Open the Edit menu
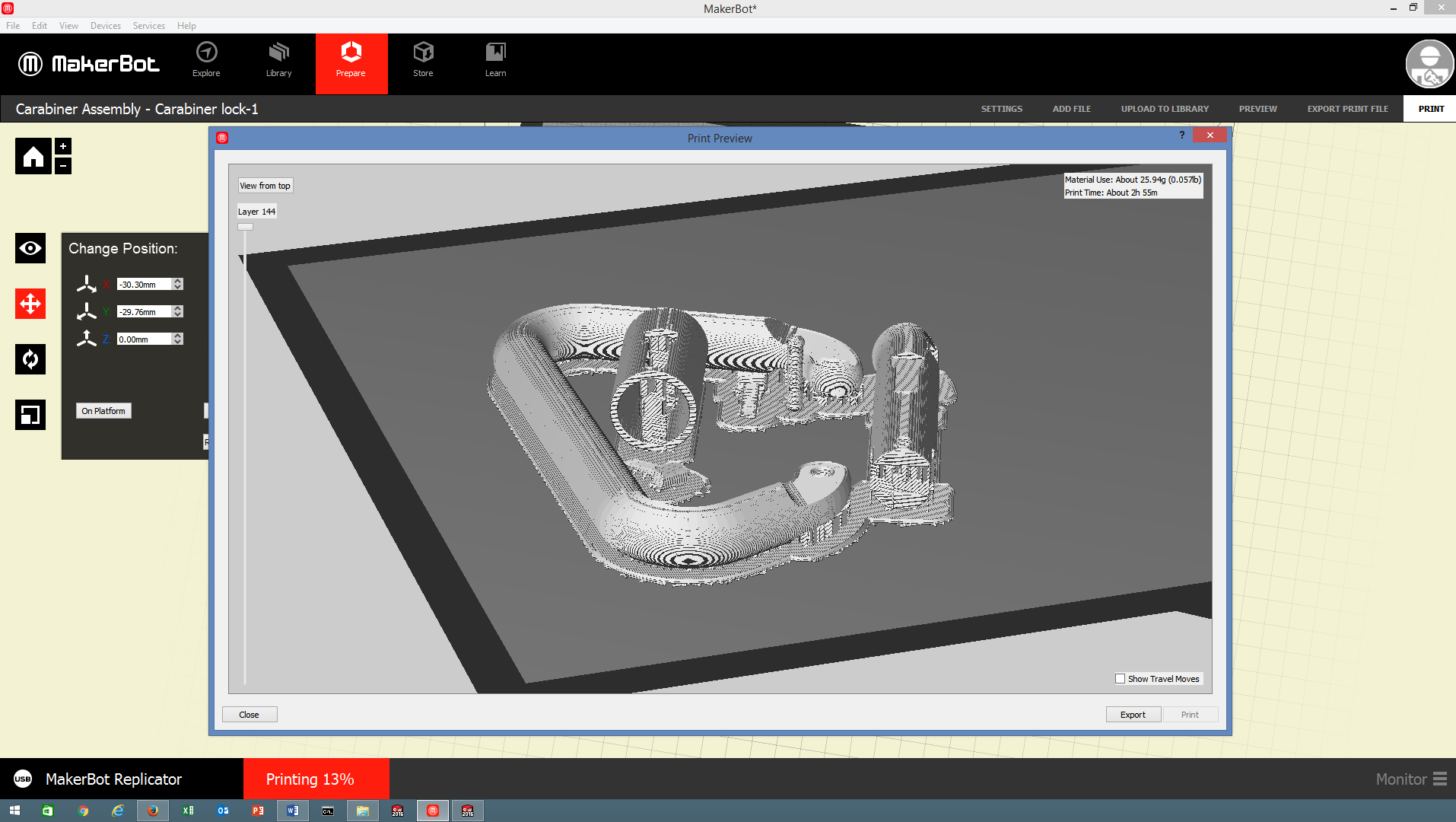Image resolution: width=1456 pixels, height=822 pixels. click(40, 25)
